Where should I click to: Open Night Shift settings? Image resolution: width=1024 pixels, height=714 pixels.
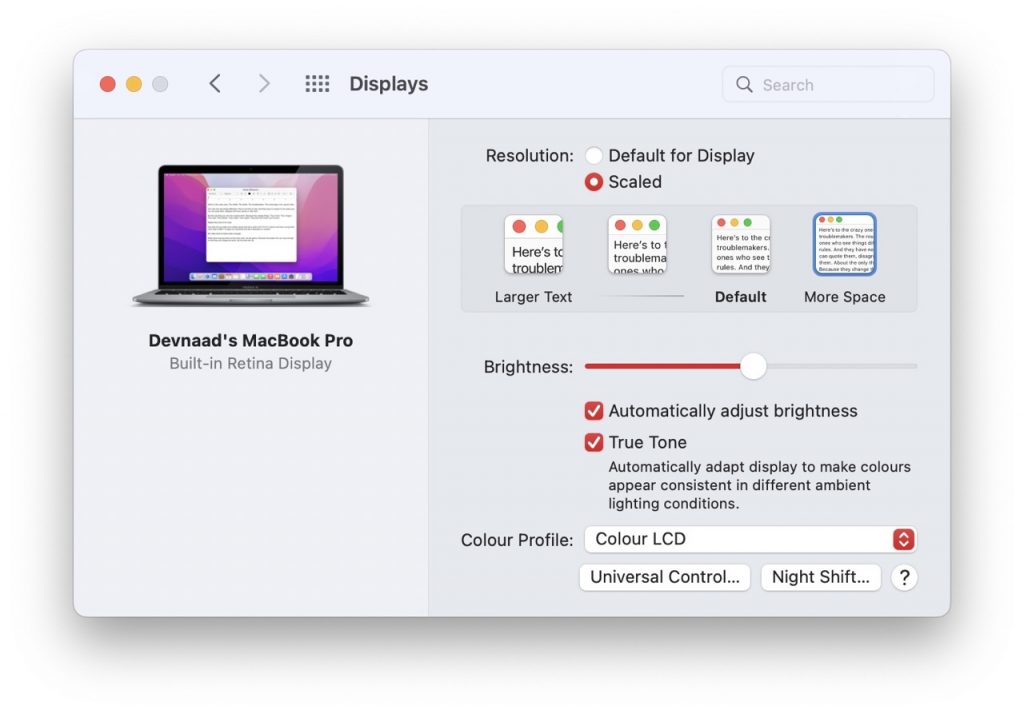pos(820,577)
